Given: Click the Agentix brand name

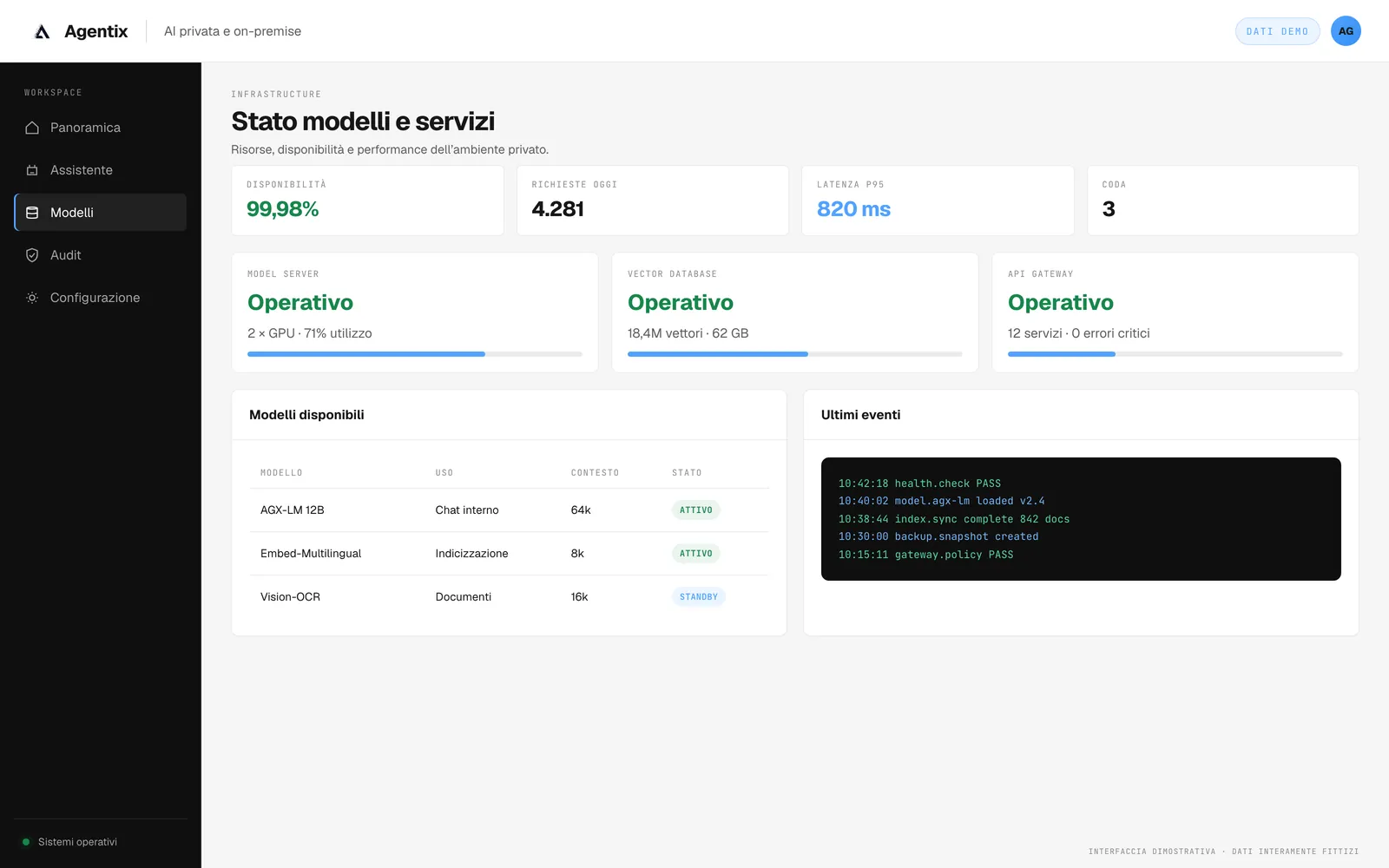Looking at the screenshot, I should click(x=95, y=31).
